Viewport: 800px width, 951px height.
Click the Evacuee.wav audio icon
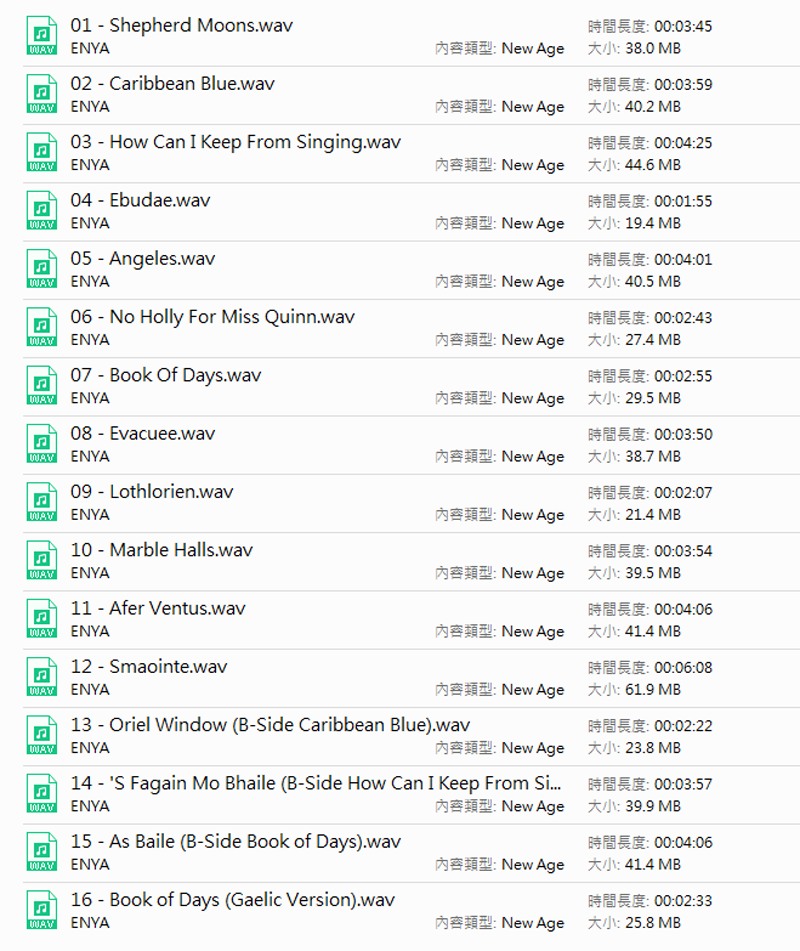click(x=42, y=444)
